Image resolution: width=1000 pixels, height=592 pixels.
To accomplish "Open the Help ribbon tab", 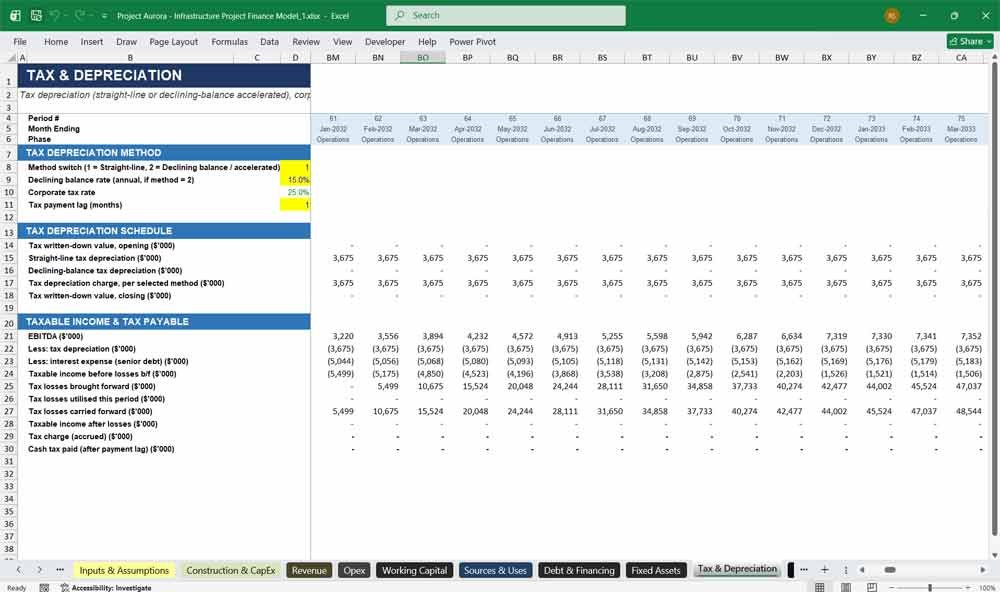I will coord(427,41).
